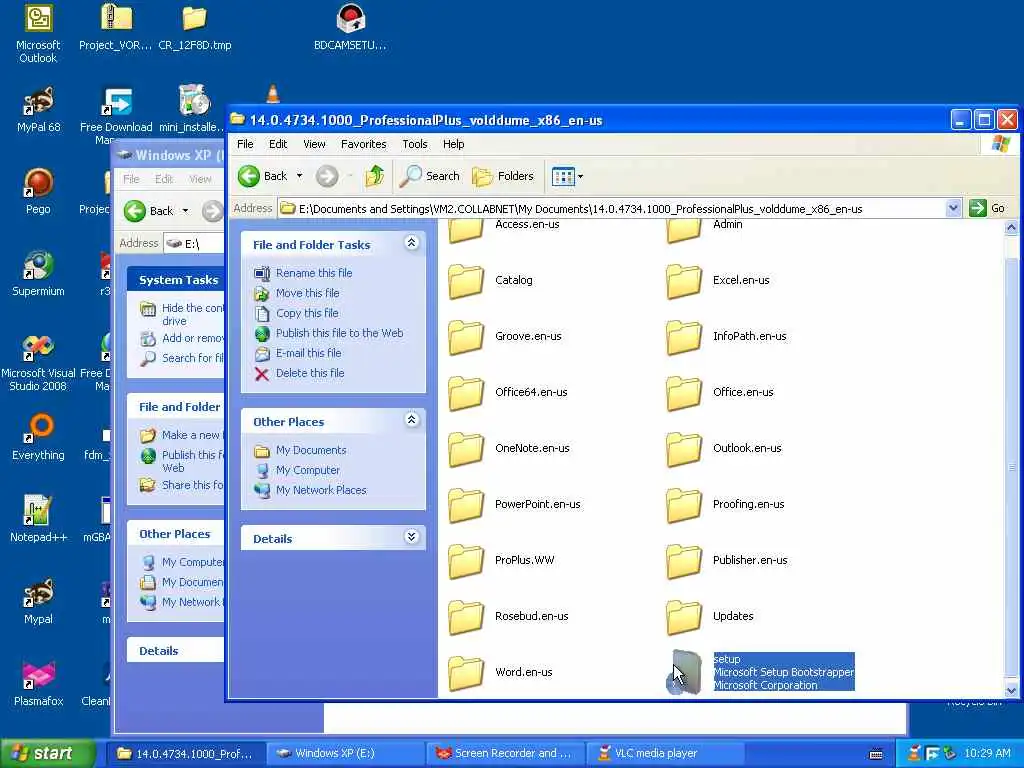Select the ProPlus.WW folder
The width and height of the screenshot is (1024, 768).
[501, 561]
